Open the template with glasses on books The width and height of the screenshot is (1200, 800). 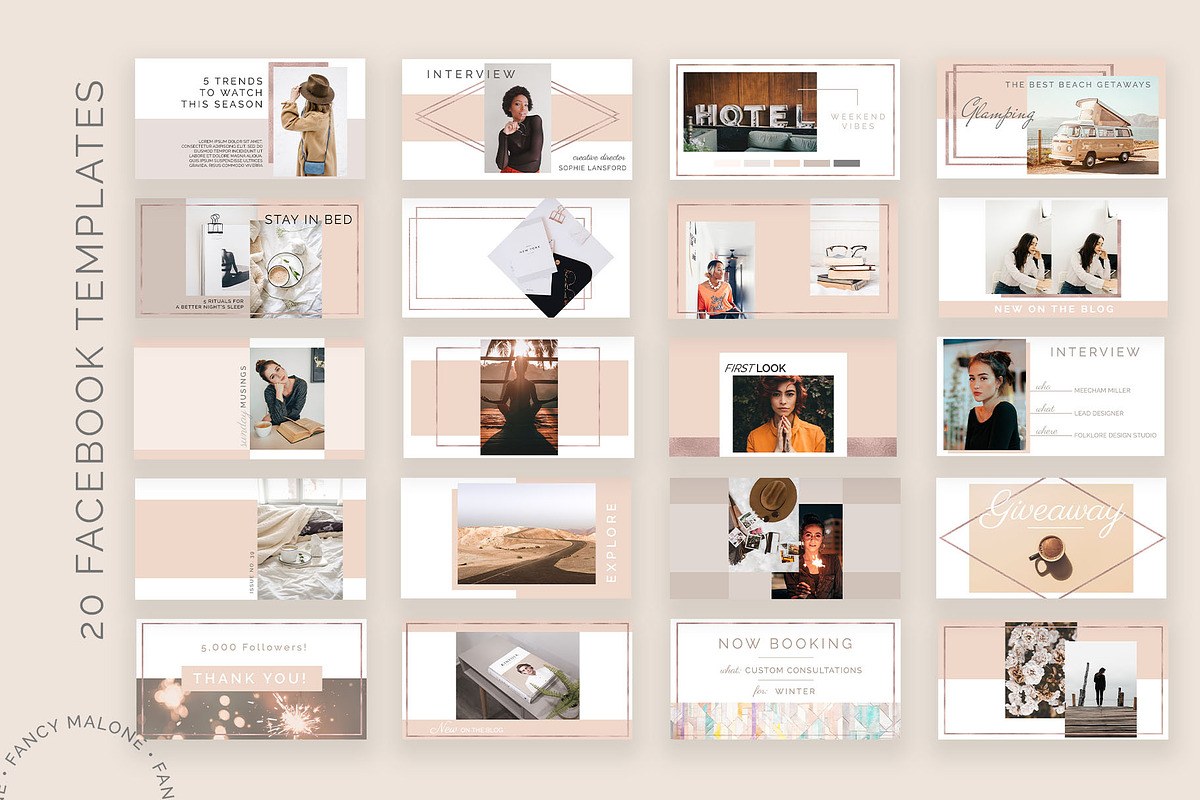785,258
